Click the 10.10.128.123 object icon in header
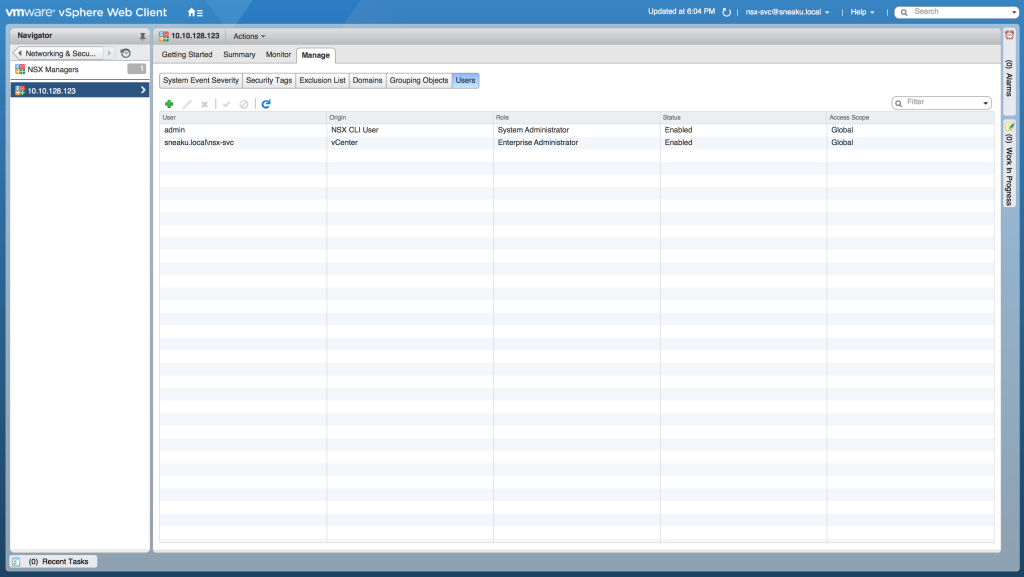 click(x=164, y=36)
